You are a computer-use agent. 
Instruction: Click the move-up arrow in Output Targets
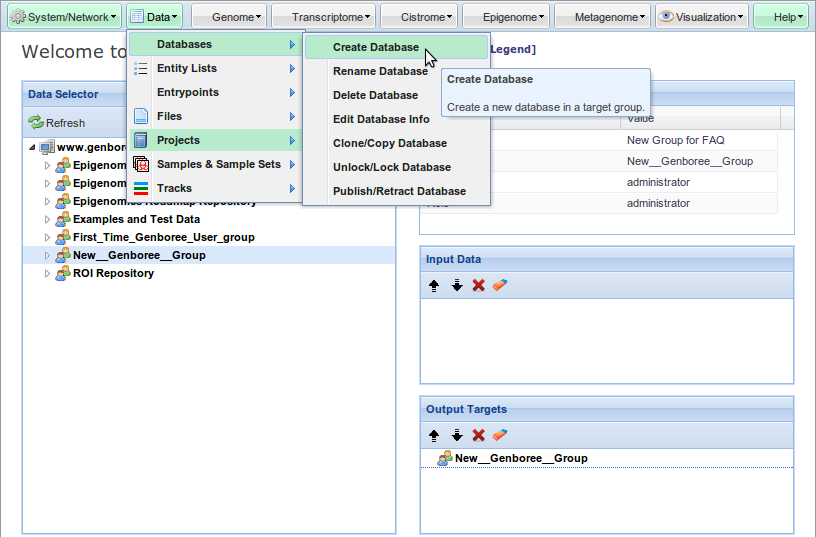tap(434, 435)
